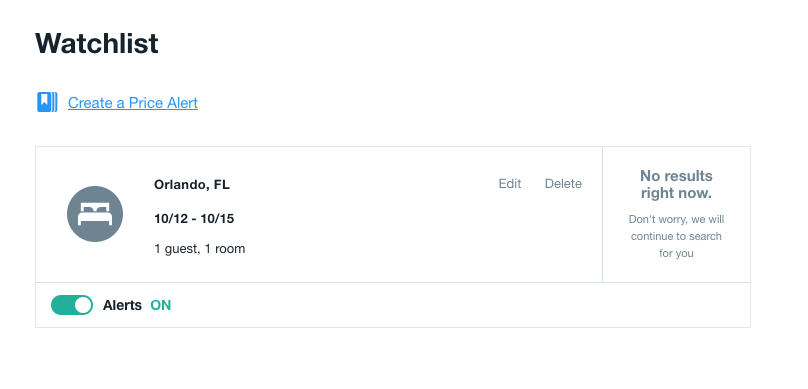Click the words for you in the results panel
808x389 pixels.
pyautogui.click(x=676, y=253)
